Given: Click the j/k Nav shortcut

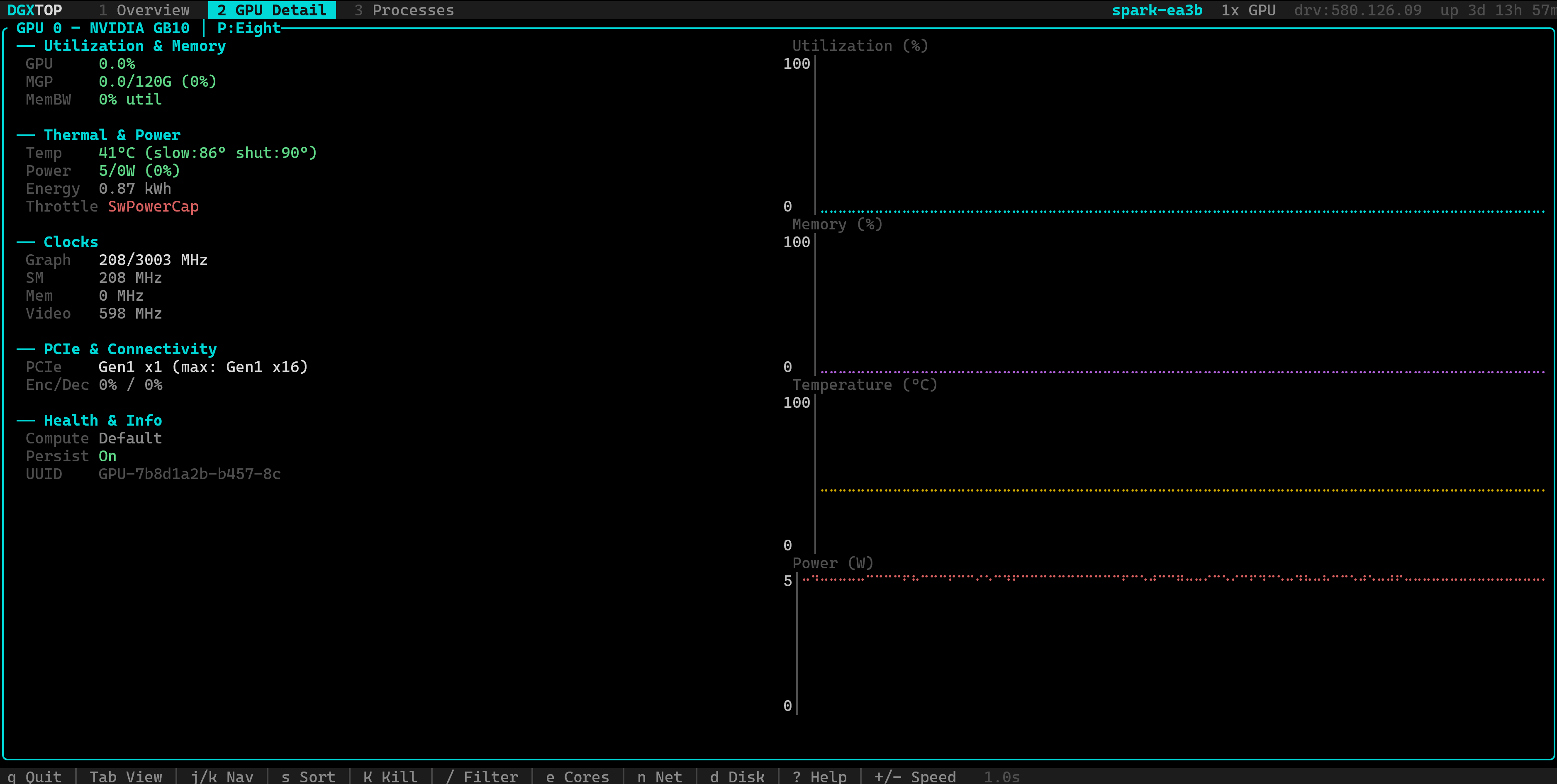Looking at the screenshot, I should click(x=222, y=777).
